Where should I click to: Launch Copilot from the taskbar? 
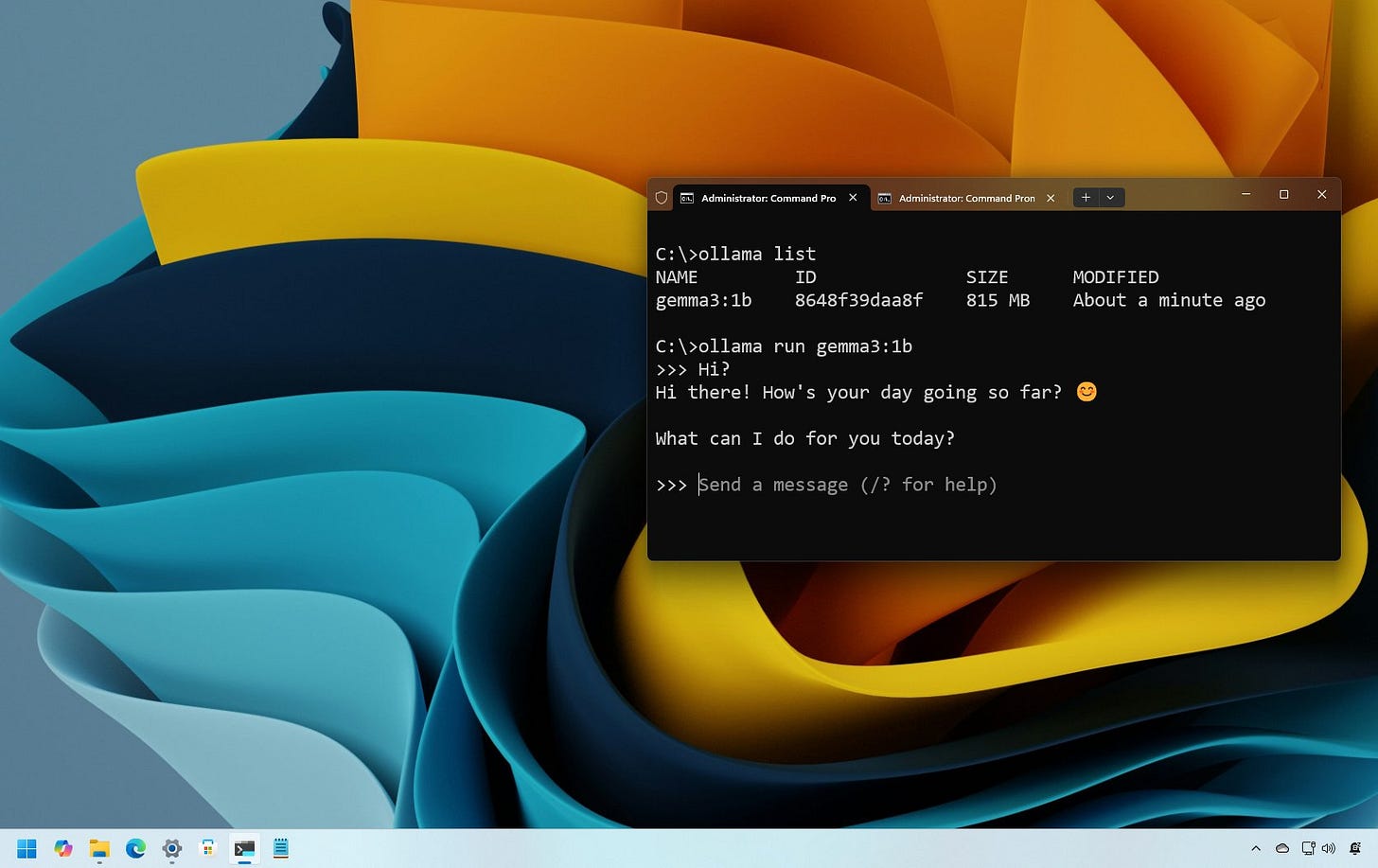[63, 848]
